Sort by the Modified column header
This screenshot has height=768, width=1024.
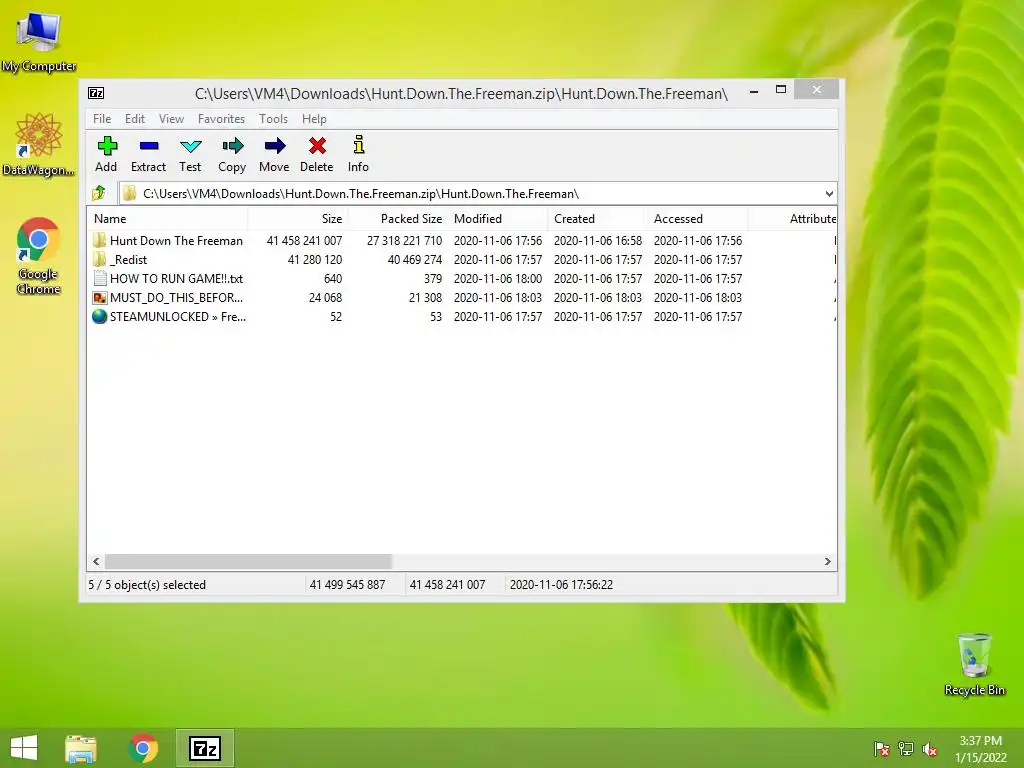tap(498, 219)
